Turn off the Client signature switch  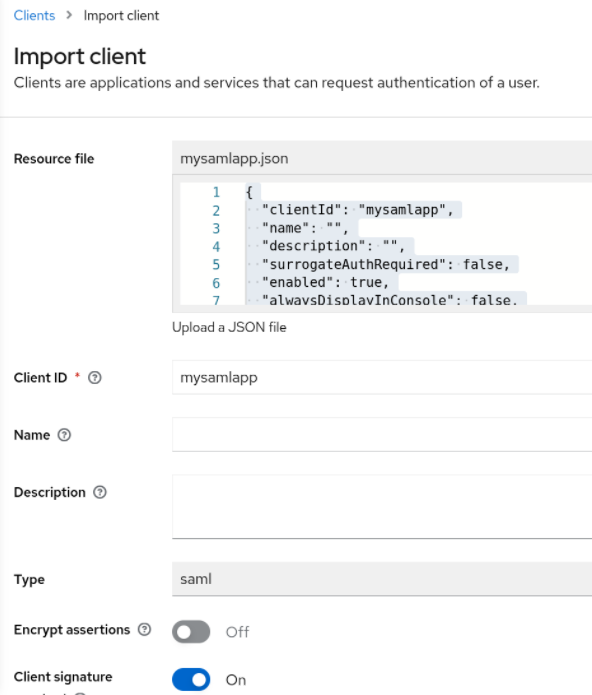[x=191, y=679]
